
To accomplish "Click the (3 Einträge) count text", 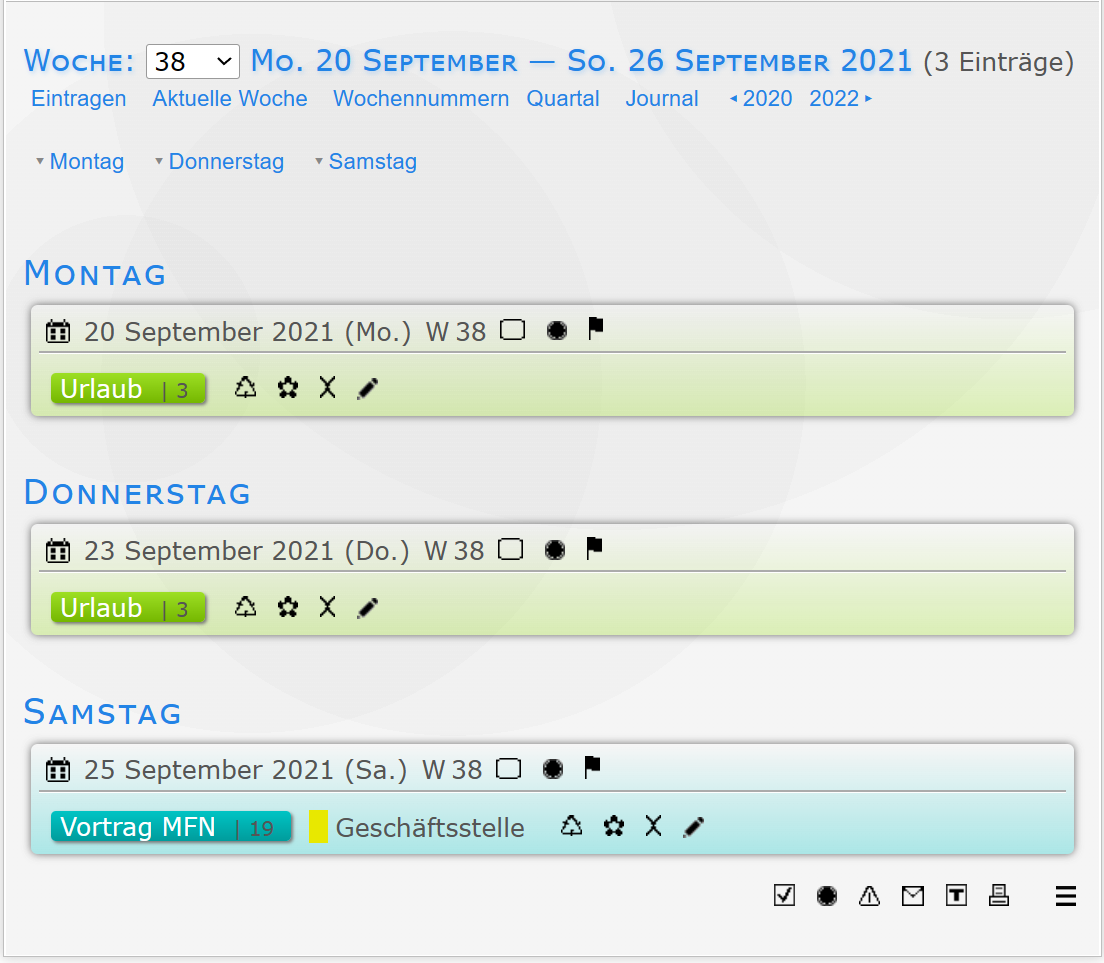I will tap(998, 62).
